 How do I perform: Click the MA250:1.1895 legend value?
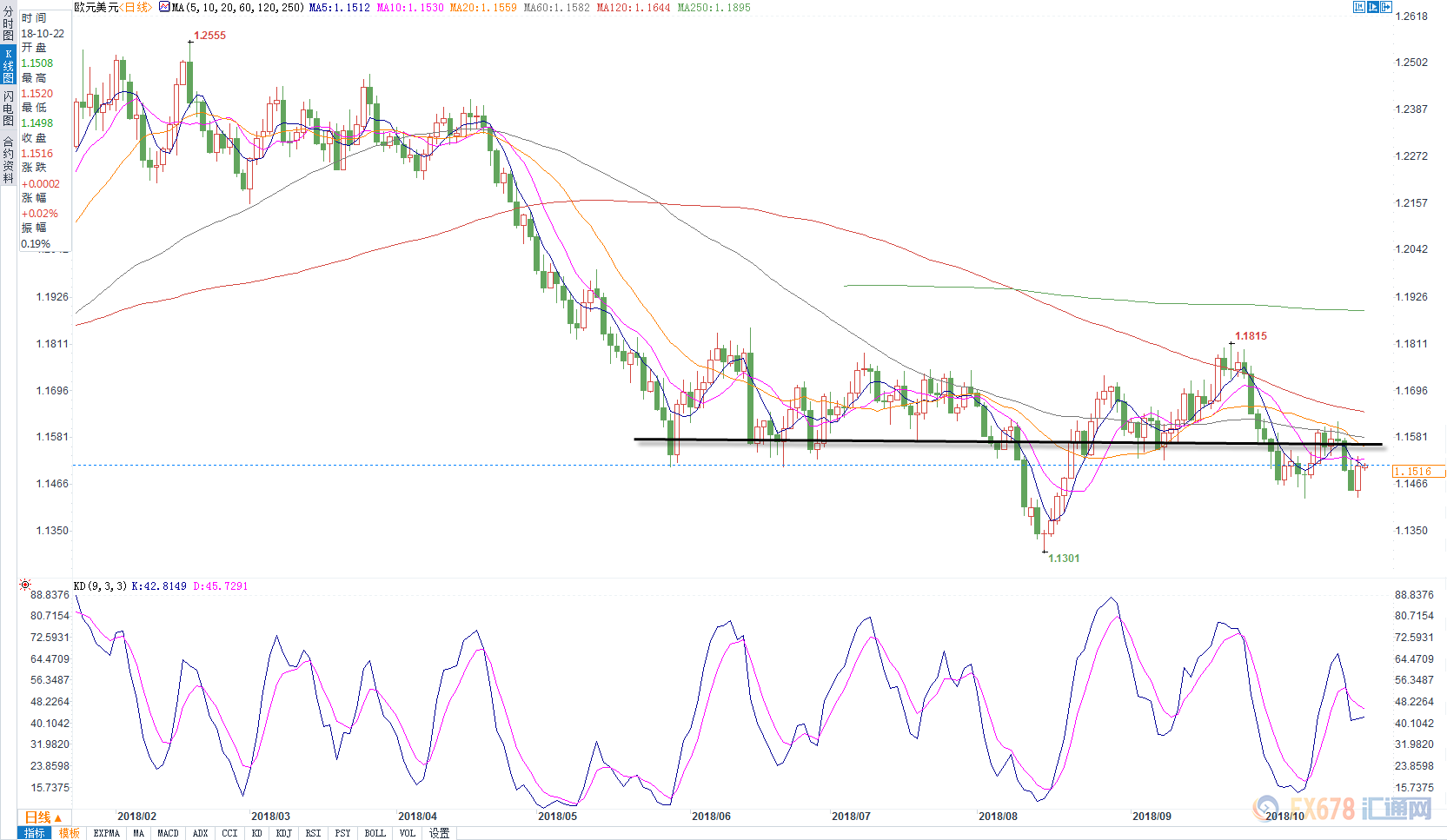point(714,7)
